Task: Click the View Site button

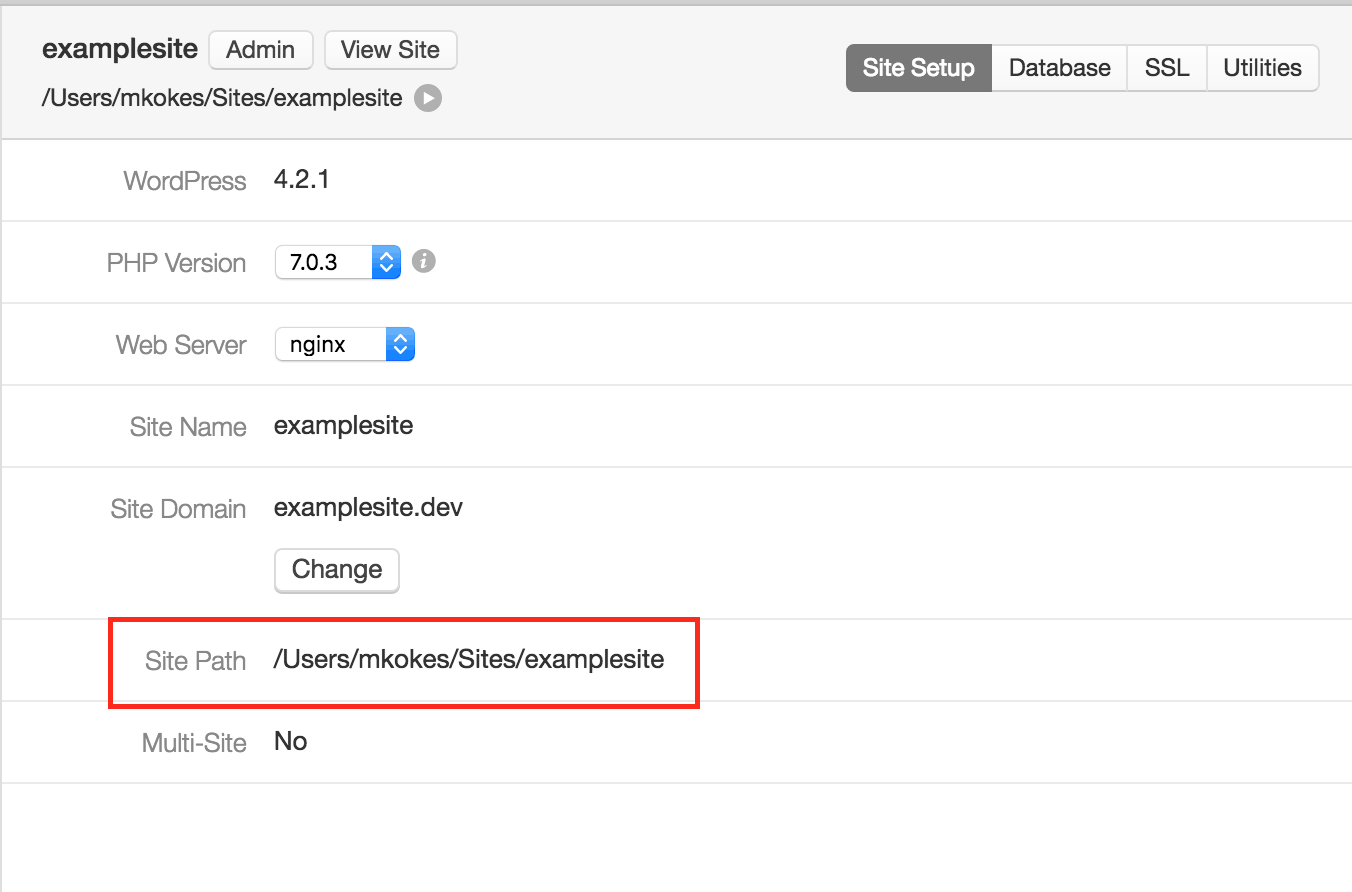Action: (x=390, y=50)
